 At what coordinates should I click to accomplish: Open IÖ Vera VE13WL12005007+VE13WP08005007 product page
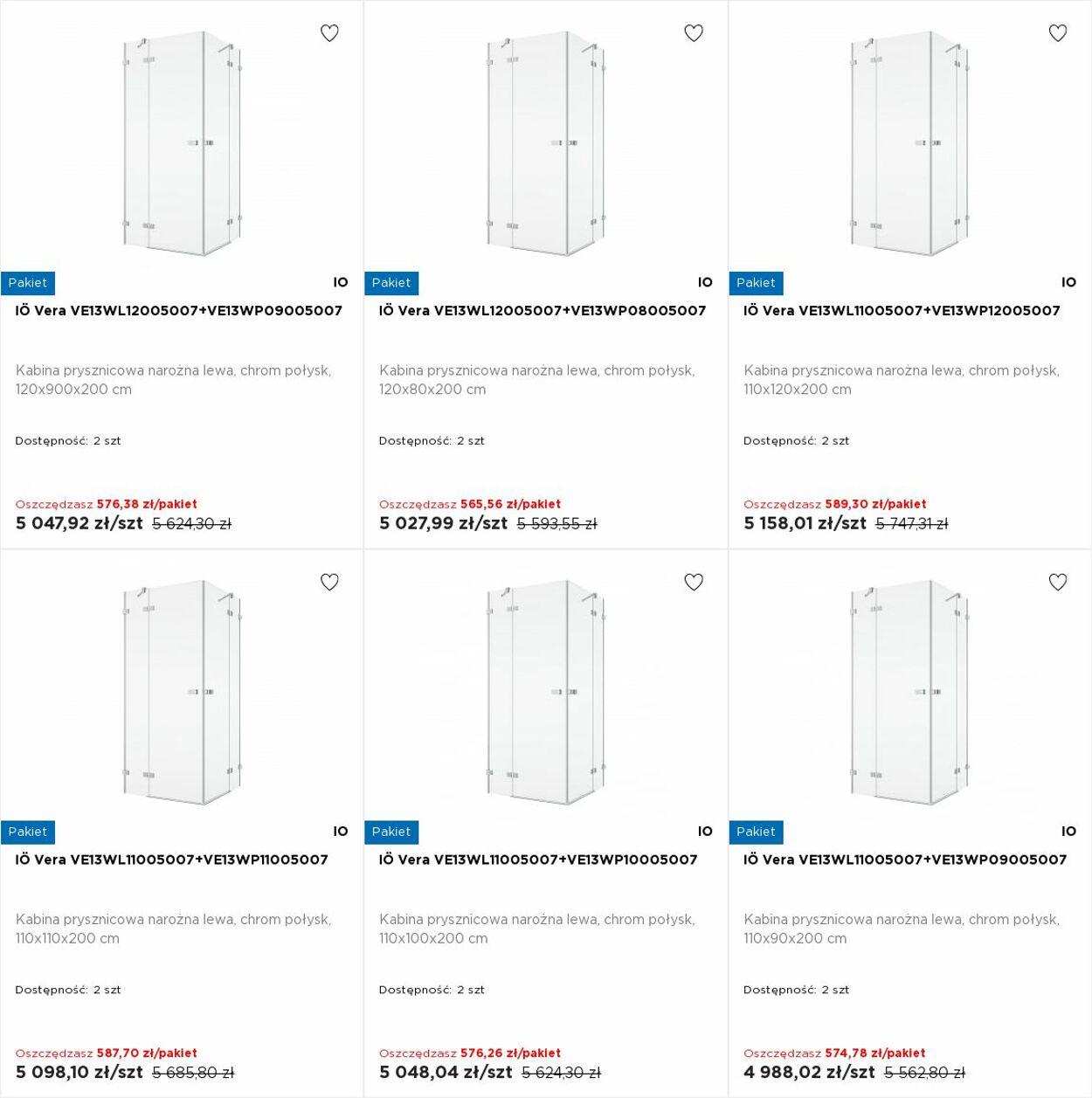(543, 311)
